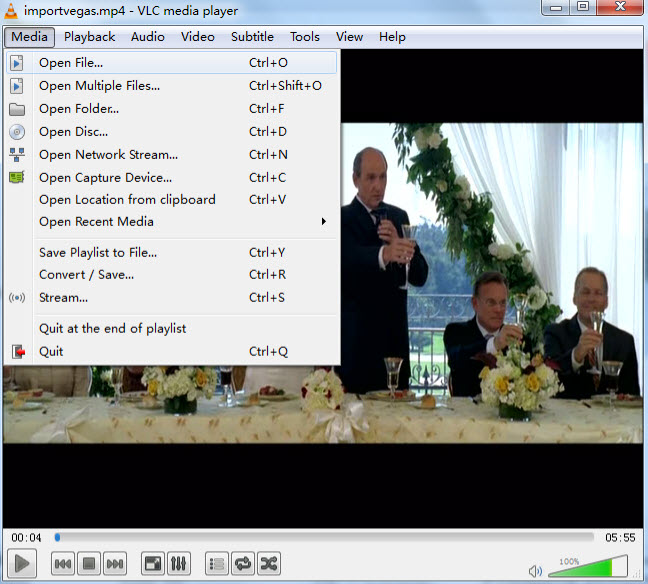Choose Open Multiple Files... entry
This screenshot has width=648, height=584.
(x=172, y=86)
